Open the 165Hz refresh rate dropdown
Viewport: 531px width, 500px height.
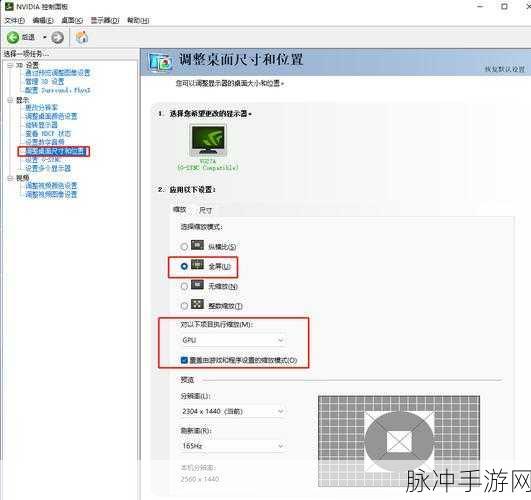pos(232,446)
